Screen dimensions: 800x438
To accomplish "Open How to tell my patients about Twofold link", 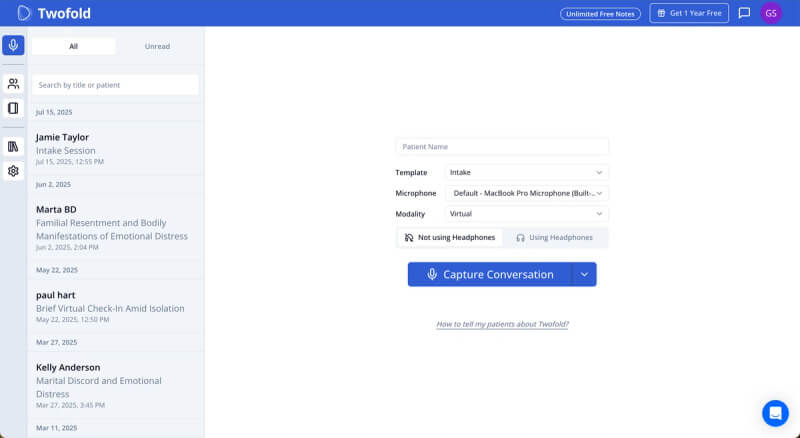I will [502, 324].
